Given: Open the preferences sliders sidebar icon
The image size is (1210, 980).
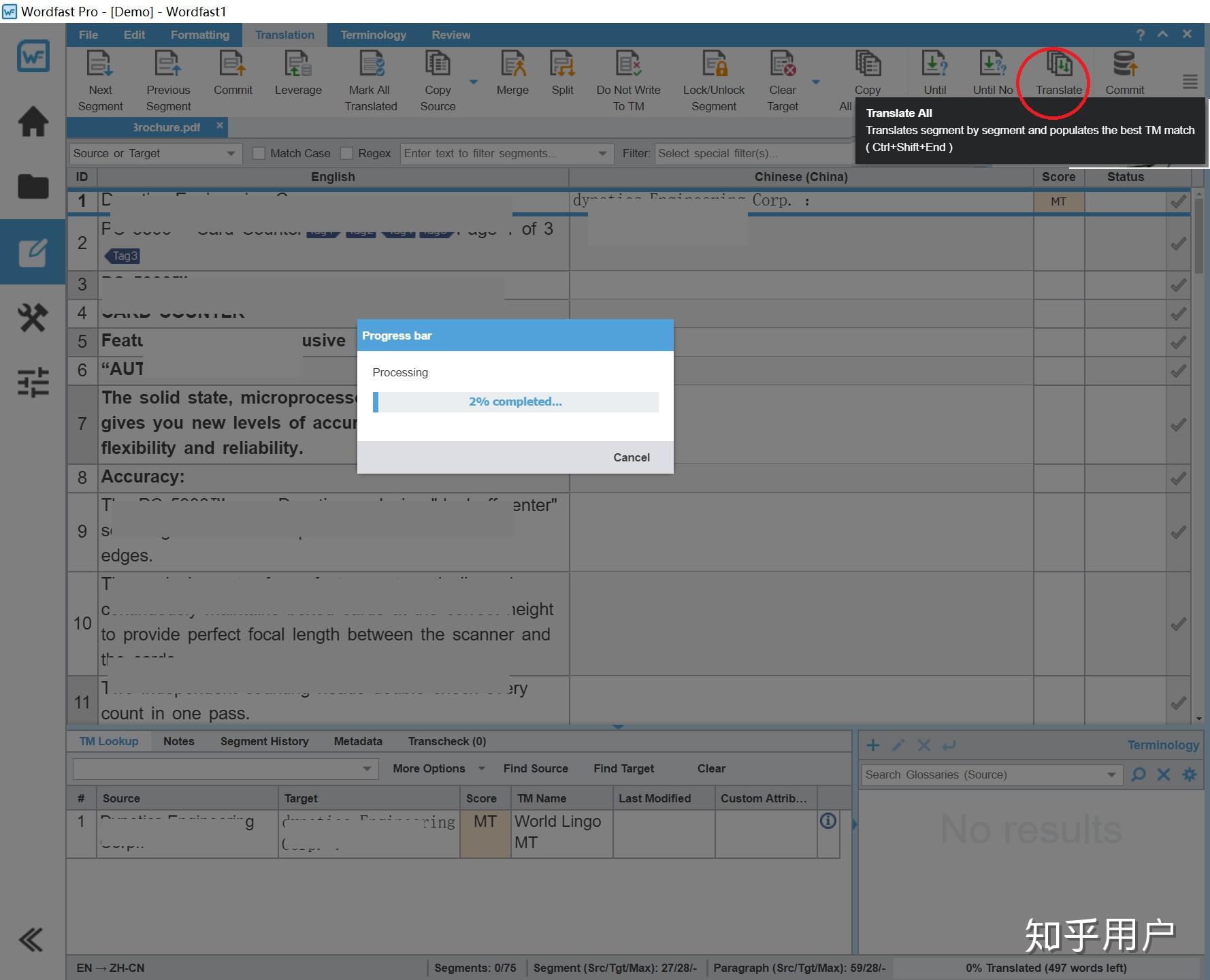Looking at the screenshot, I should click(33, 382).
